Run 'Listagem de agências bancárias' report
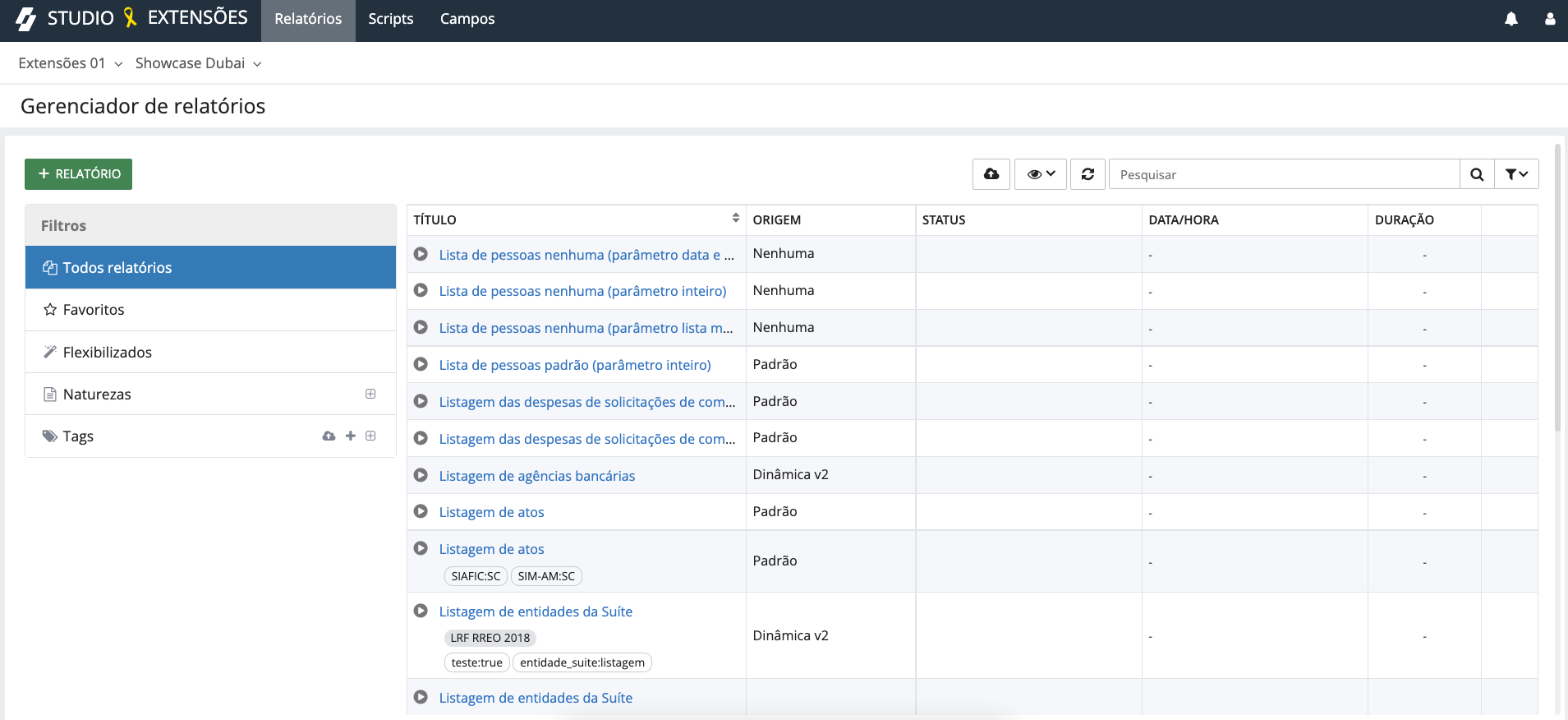This screenshot has height=720, width=1568. (x=421, y=475)
